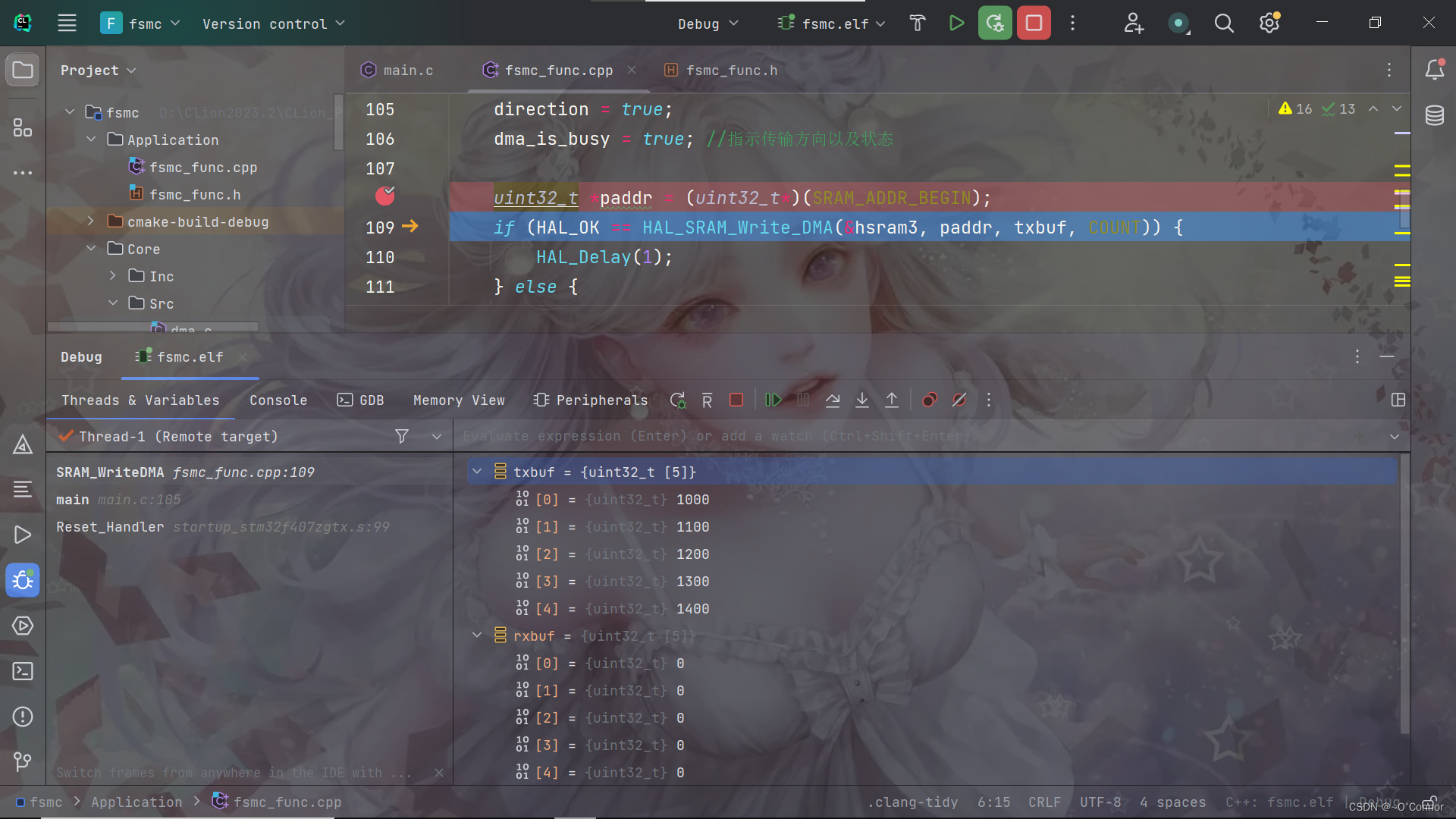
Task: Collapse the rxbuf variable array
Action: coord(477,635)
